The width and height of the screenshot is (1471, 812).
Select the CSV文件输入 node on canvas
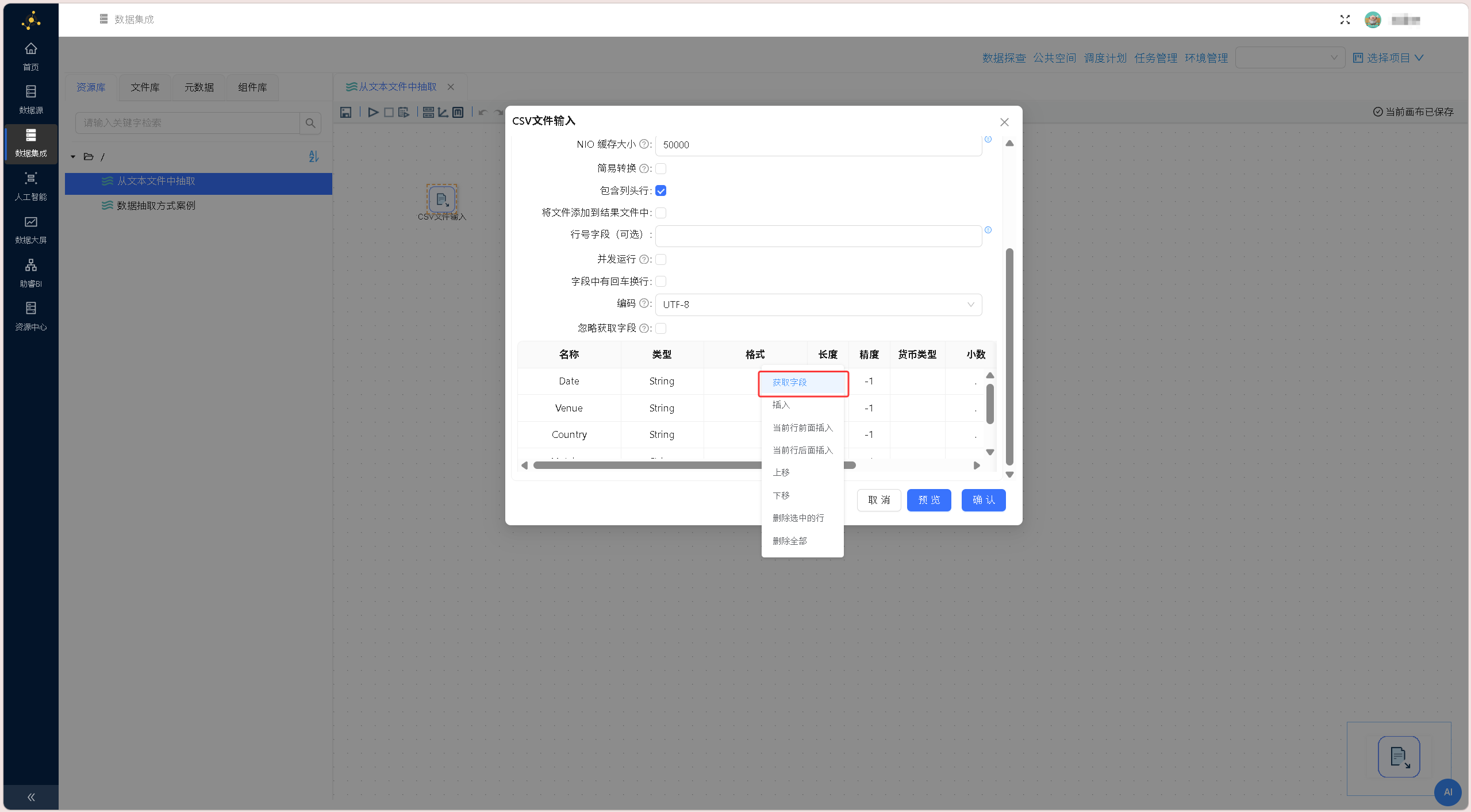click(441, 199)
